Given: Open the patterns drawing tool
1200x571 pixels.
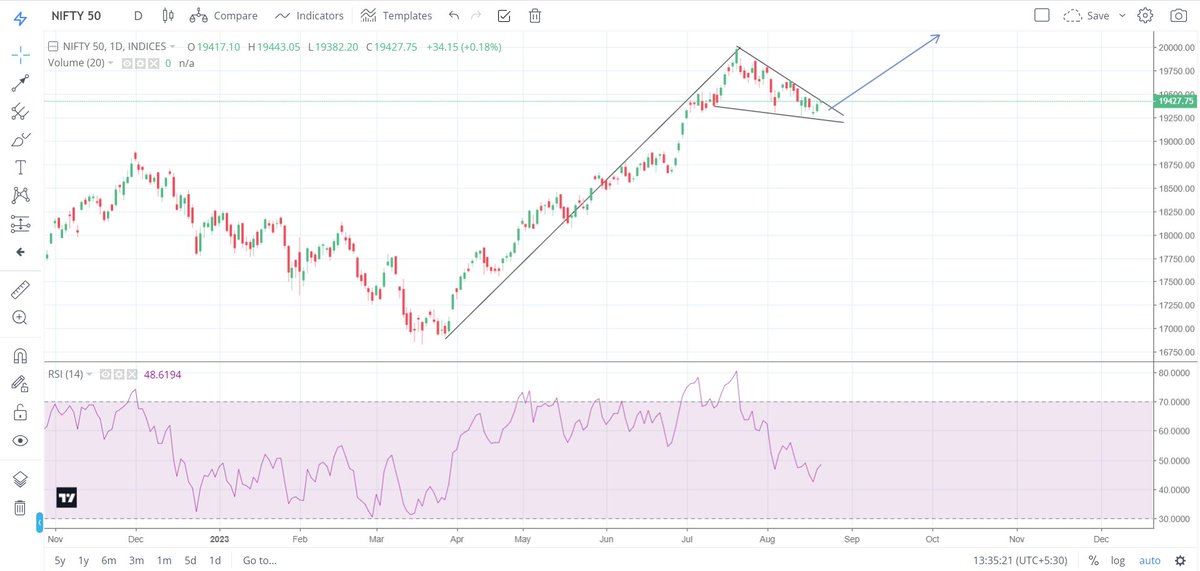Looking at the screenshot, I should point(19,195).
